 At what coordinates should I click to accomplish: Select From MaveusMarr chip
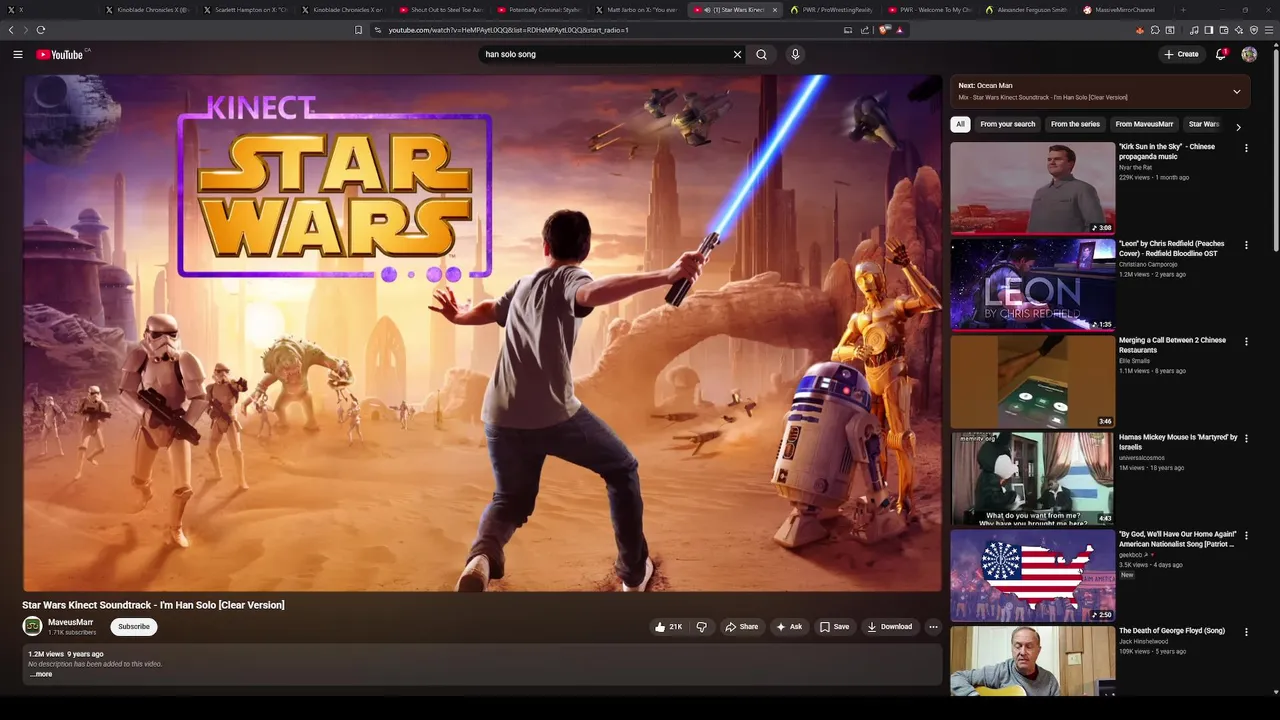coord(1144,124)
